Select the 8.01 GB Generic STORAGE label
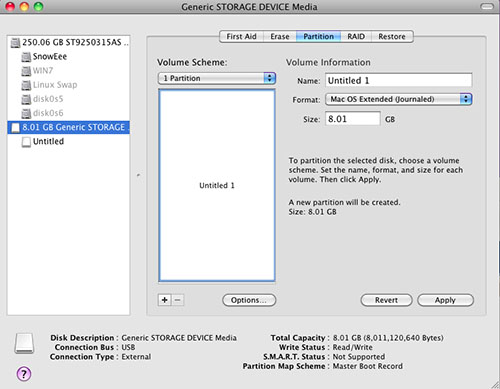Screen dimensions: 500x389 coord(75,127)
